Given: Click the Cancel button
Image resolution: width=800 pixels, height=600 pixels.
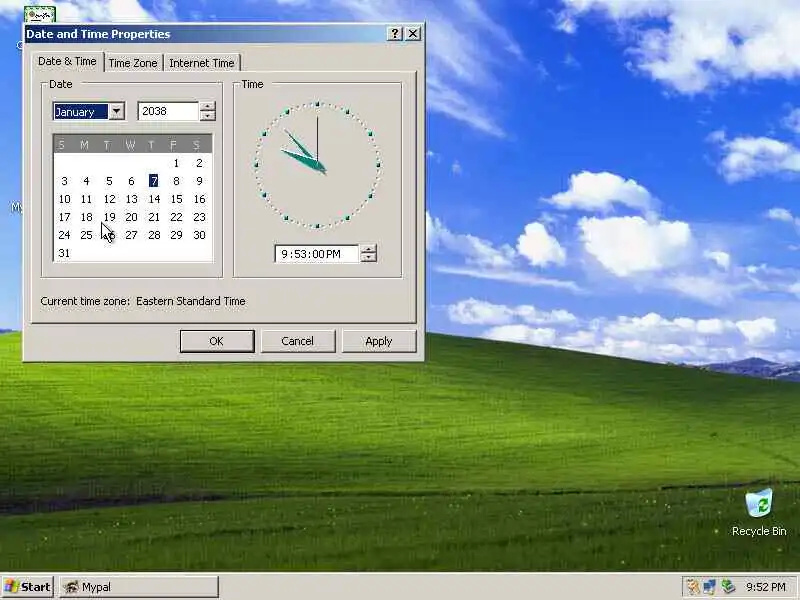Looking at the screenshot, I should [297, 341].
